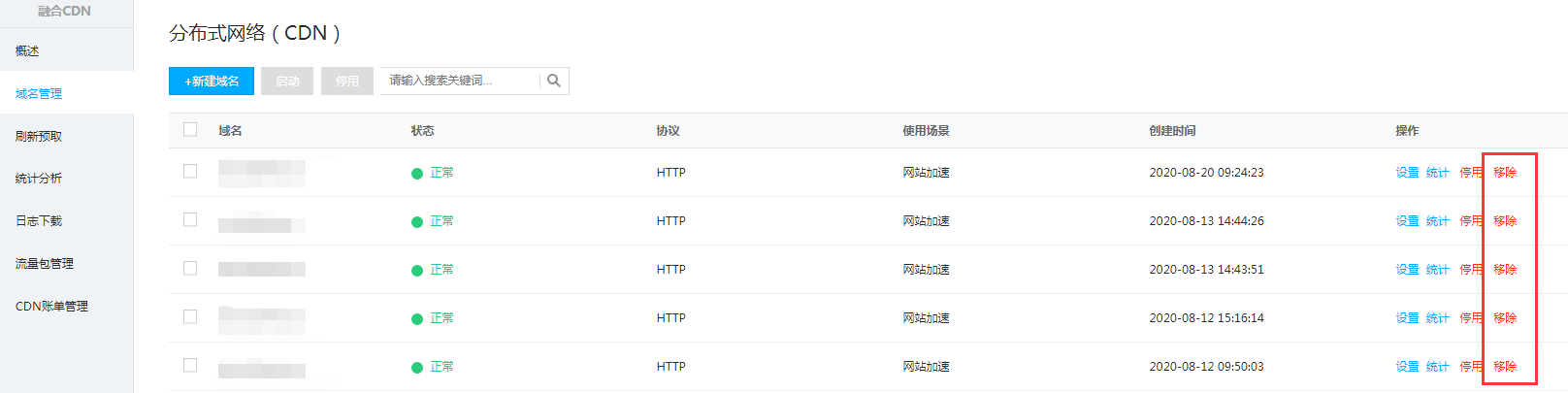Click 网站加速 in row 2020-08-12 15:16:14
Screen dimensions: 1568x393
(926, 318)
